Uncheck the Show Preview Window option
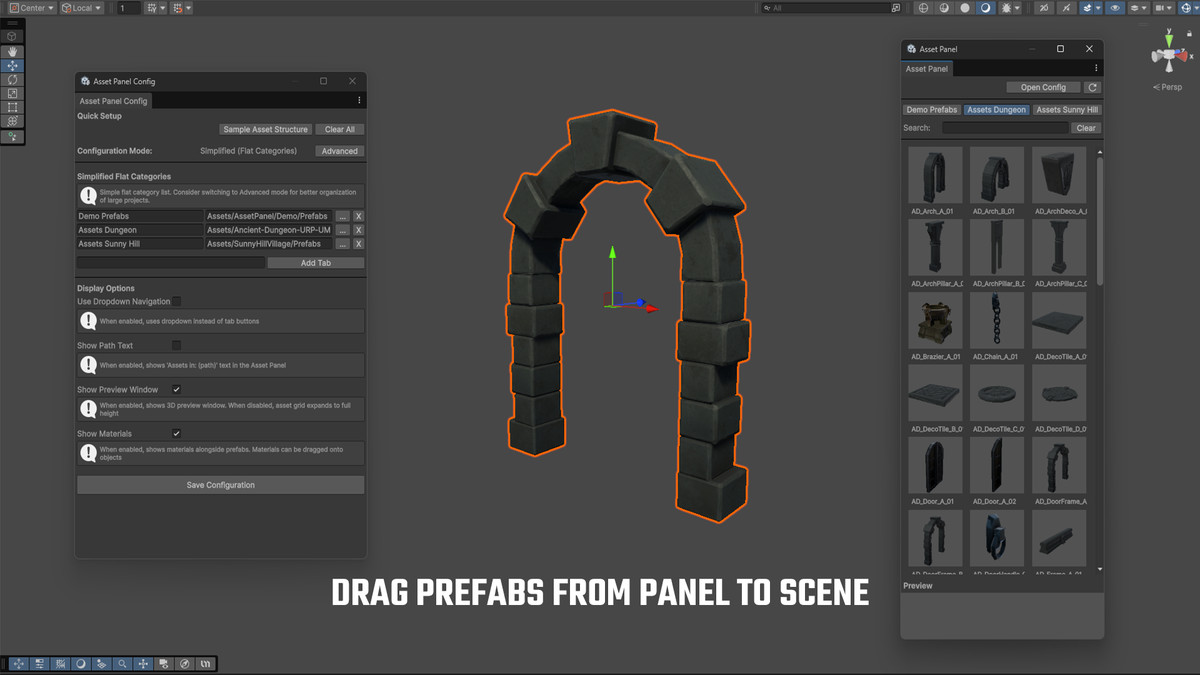Image resolution: width=1200 pixels, height=675 pixels. pos(176,389)
